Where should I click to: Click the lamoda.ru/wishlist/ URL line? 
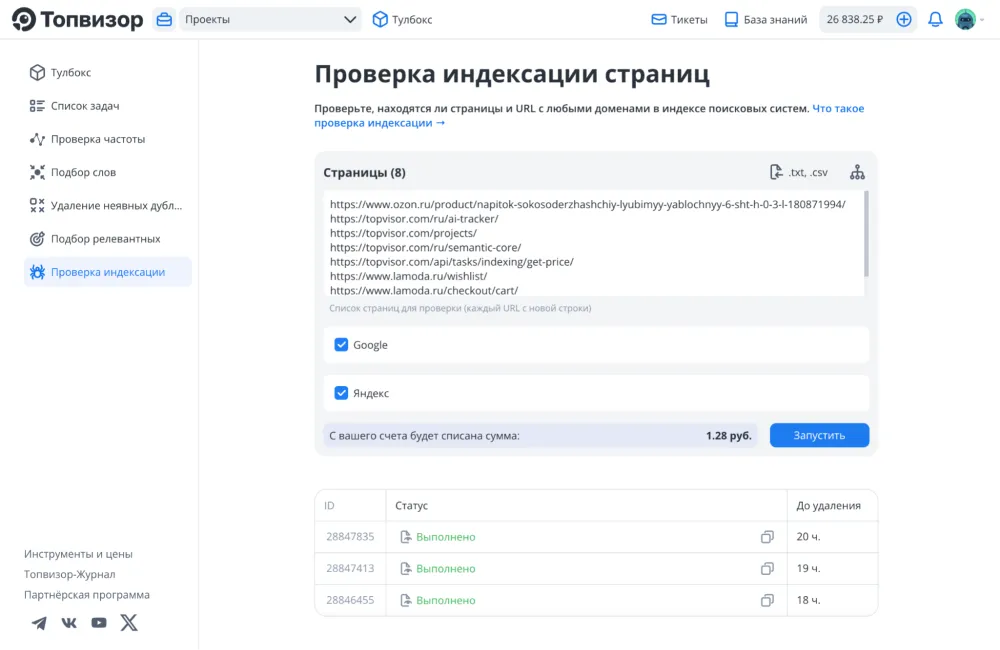coord(408,276)
